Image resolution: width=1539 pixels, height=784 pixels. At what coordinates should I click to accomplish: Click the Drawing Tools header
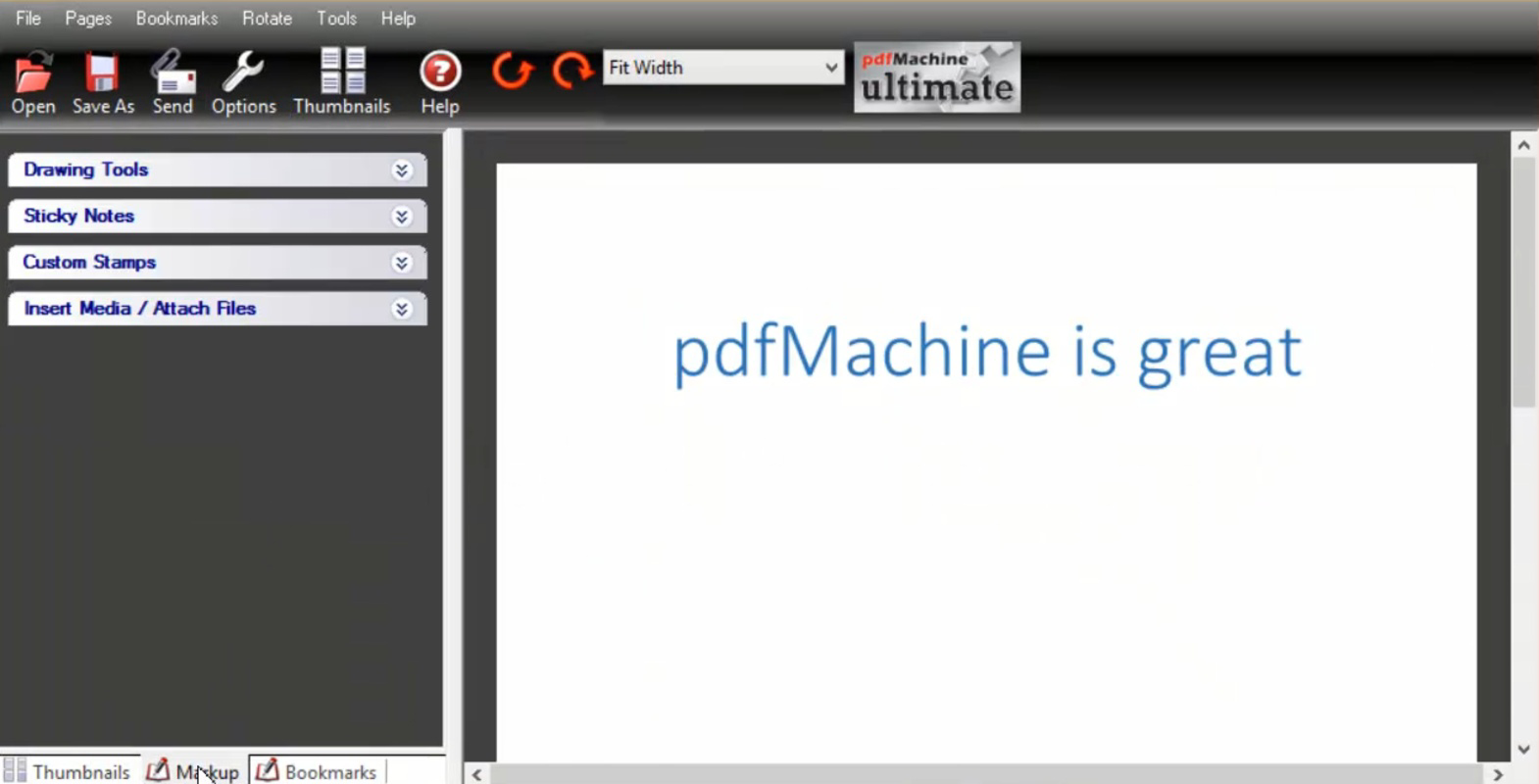[218, 170]
